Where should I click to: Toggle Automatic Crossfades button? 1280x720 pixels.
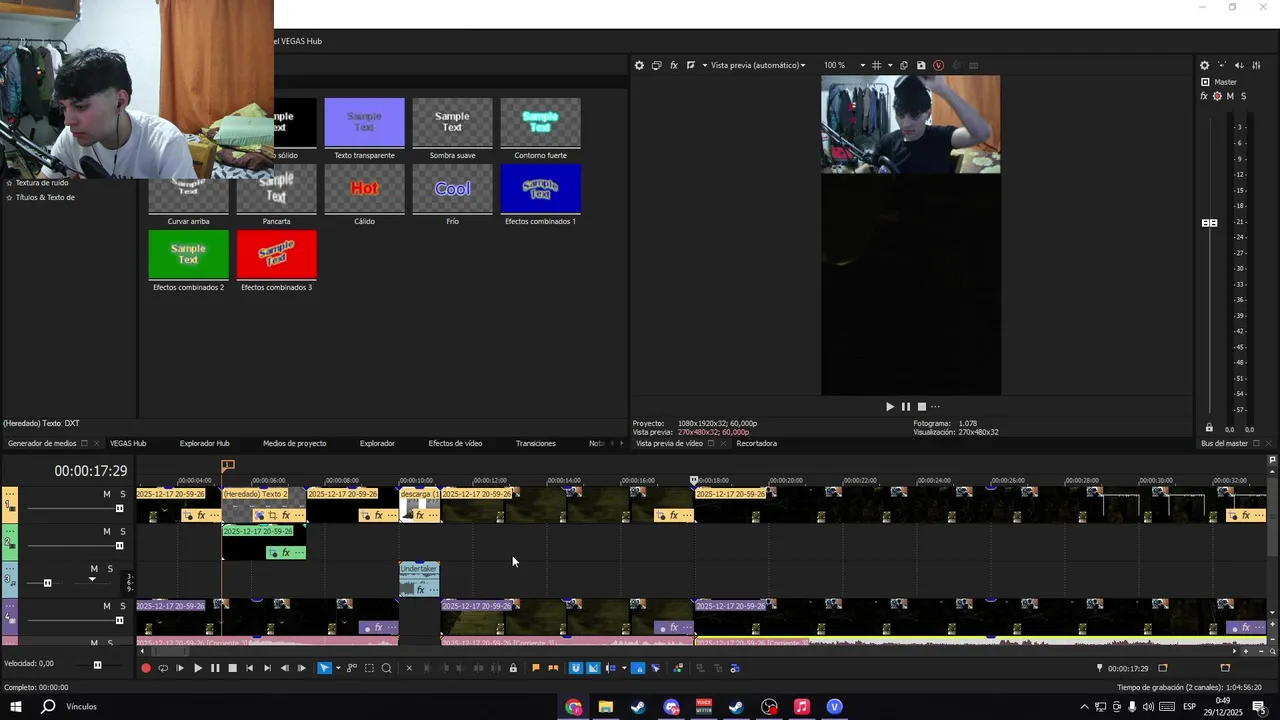593,668
